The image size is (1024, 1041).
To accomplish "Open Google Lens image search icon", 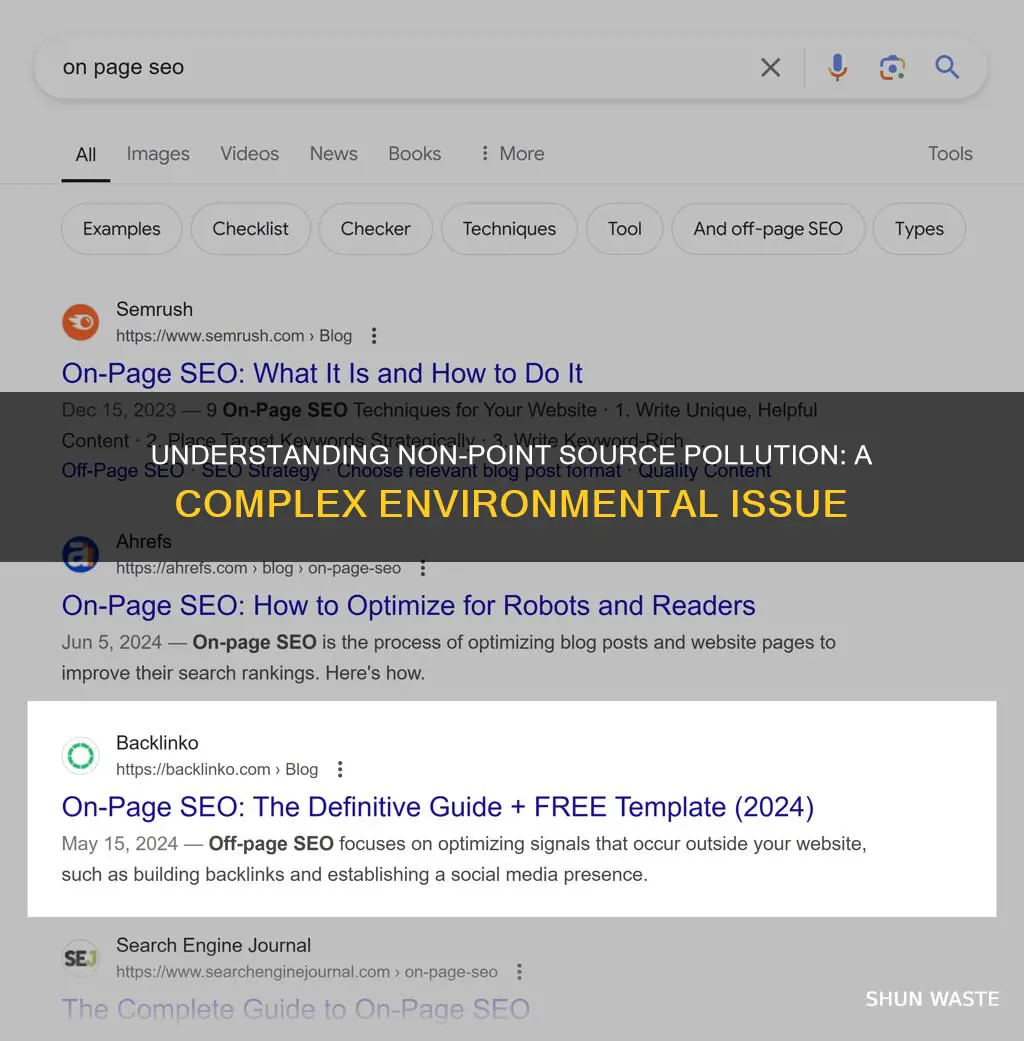I will pos(893,68).
